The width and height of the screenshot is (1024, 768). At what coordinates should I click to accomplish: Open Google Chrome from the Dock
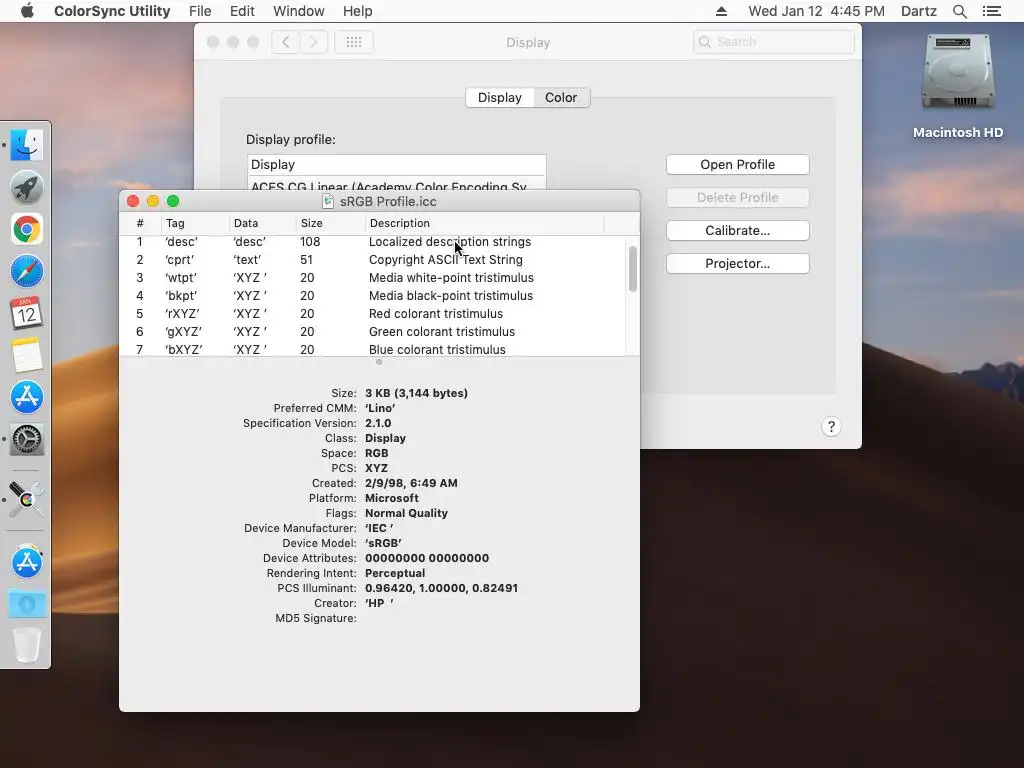click(x=27, y=229)
